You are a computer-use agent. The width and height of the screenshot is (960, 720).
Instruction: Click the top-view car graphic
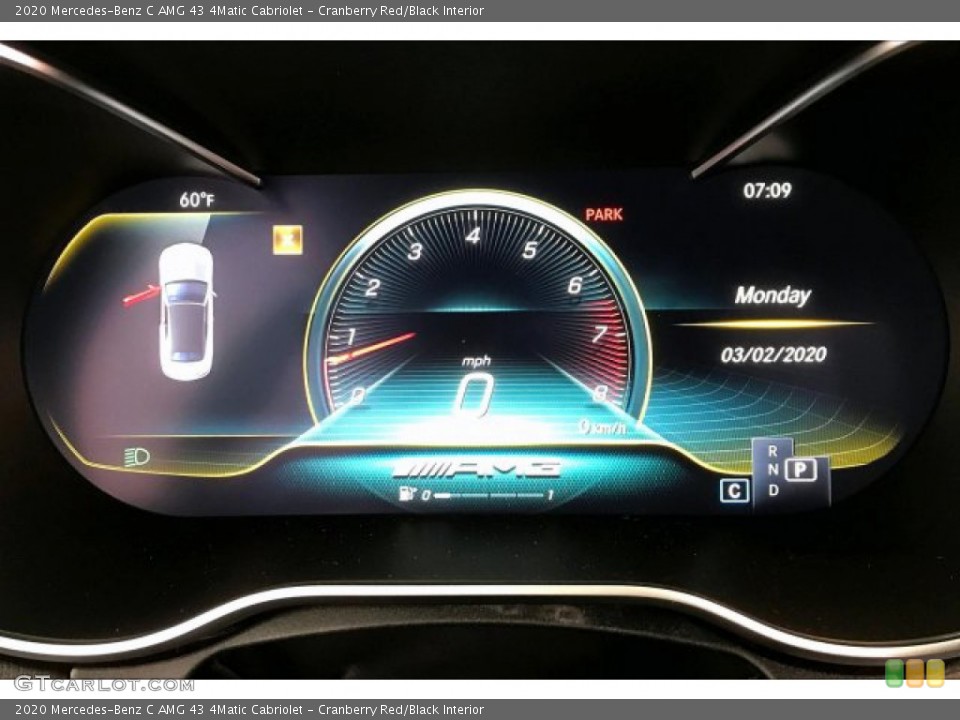point(186,311)
